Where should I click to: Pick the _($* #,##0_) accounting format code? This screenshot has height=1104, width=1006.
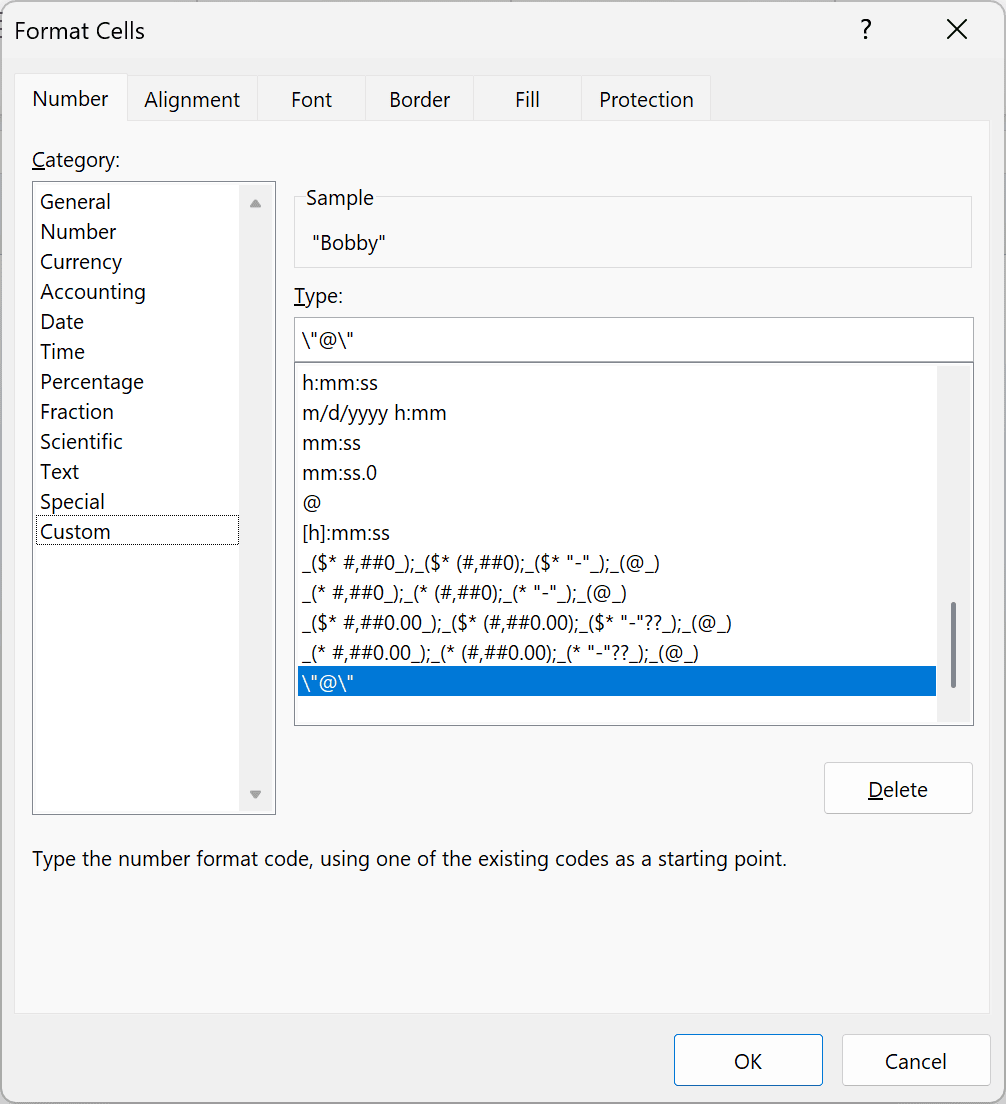[617, 563]
